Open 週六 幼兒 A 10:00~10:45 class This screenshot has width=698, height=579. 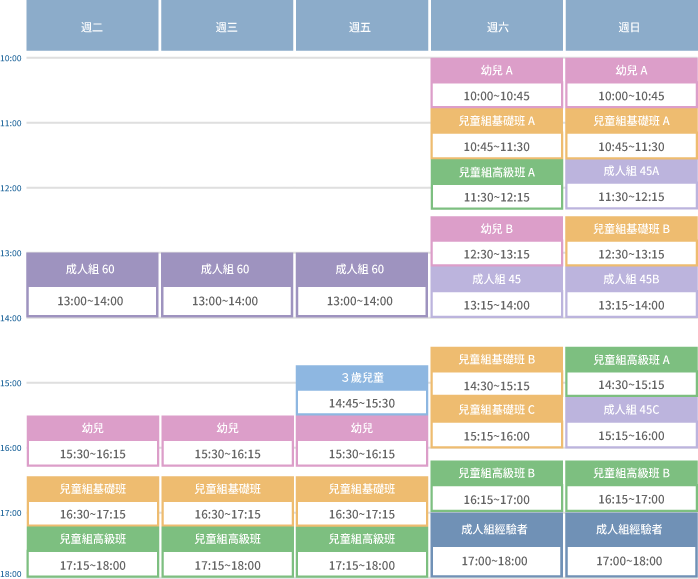(496, 83)
